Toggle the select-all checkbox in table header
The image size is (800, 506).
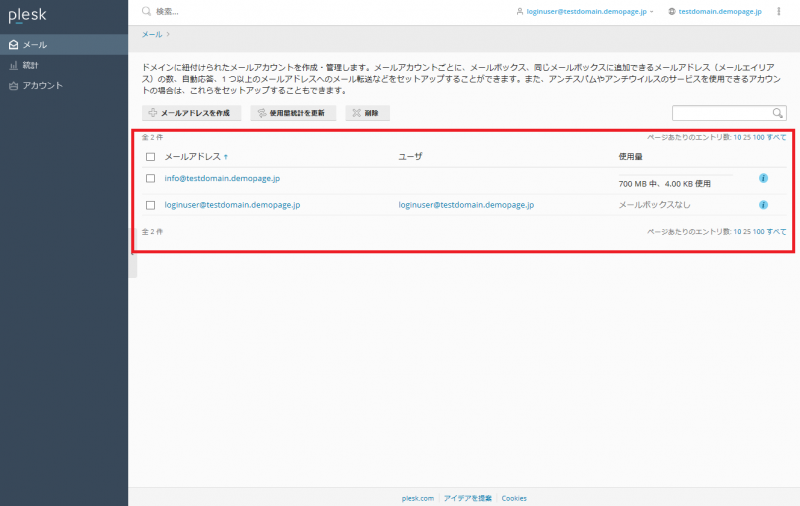point(150,157)
